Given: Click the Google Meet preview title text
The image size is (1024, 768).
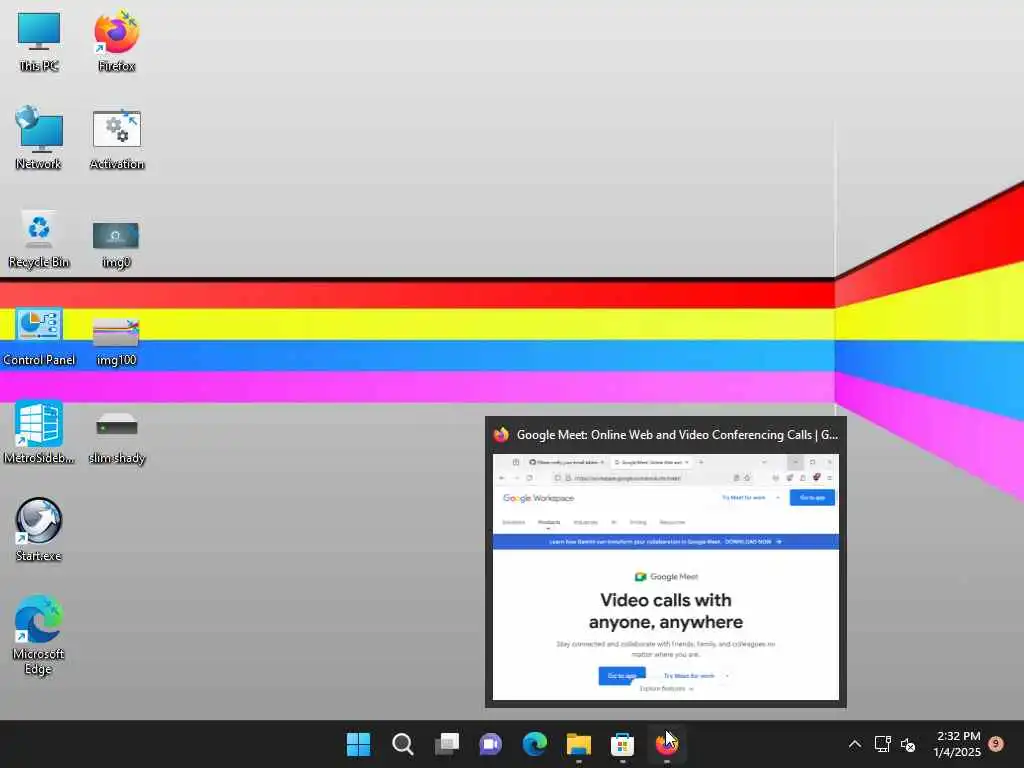Looking at the screenshot, I should click(x=677, y=435).
